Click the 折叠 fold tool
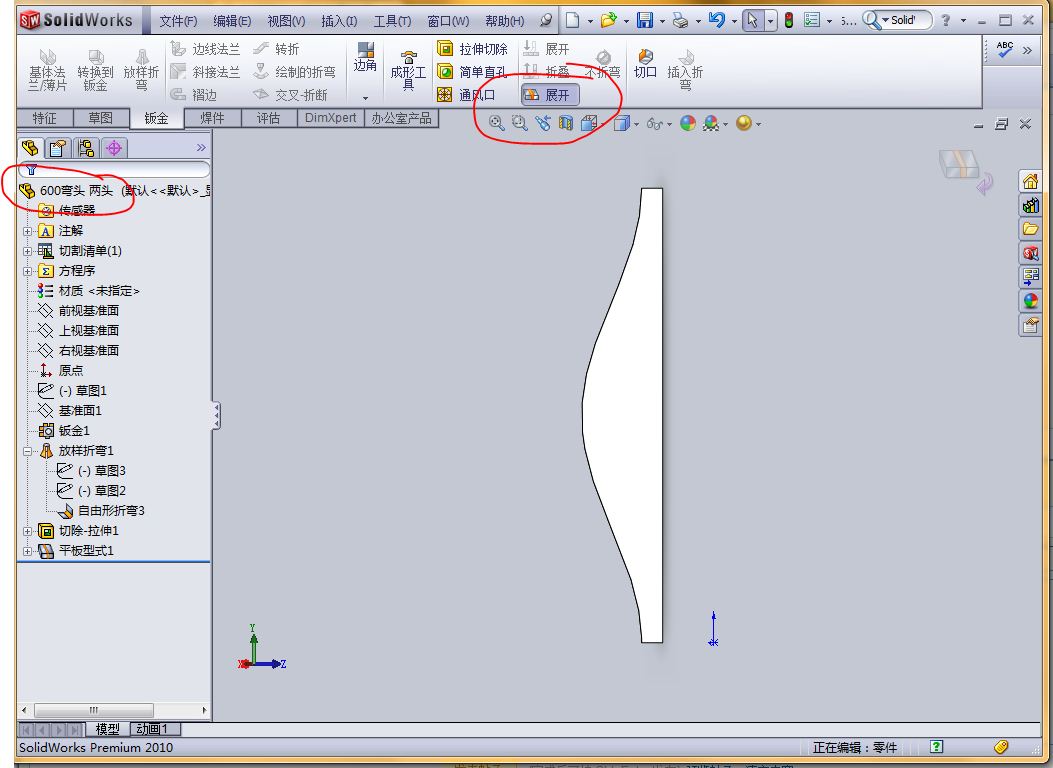 tap(546, 71)
